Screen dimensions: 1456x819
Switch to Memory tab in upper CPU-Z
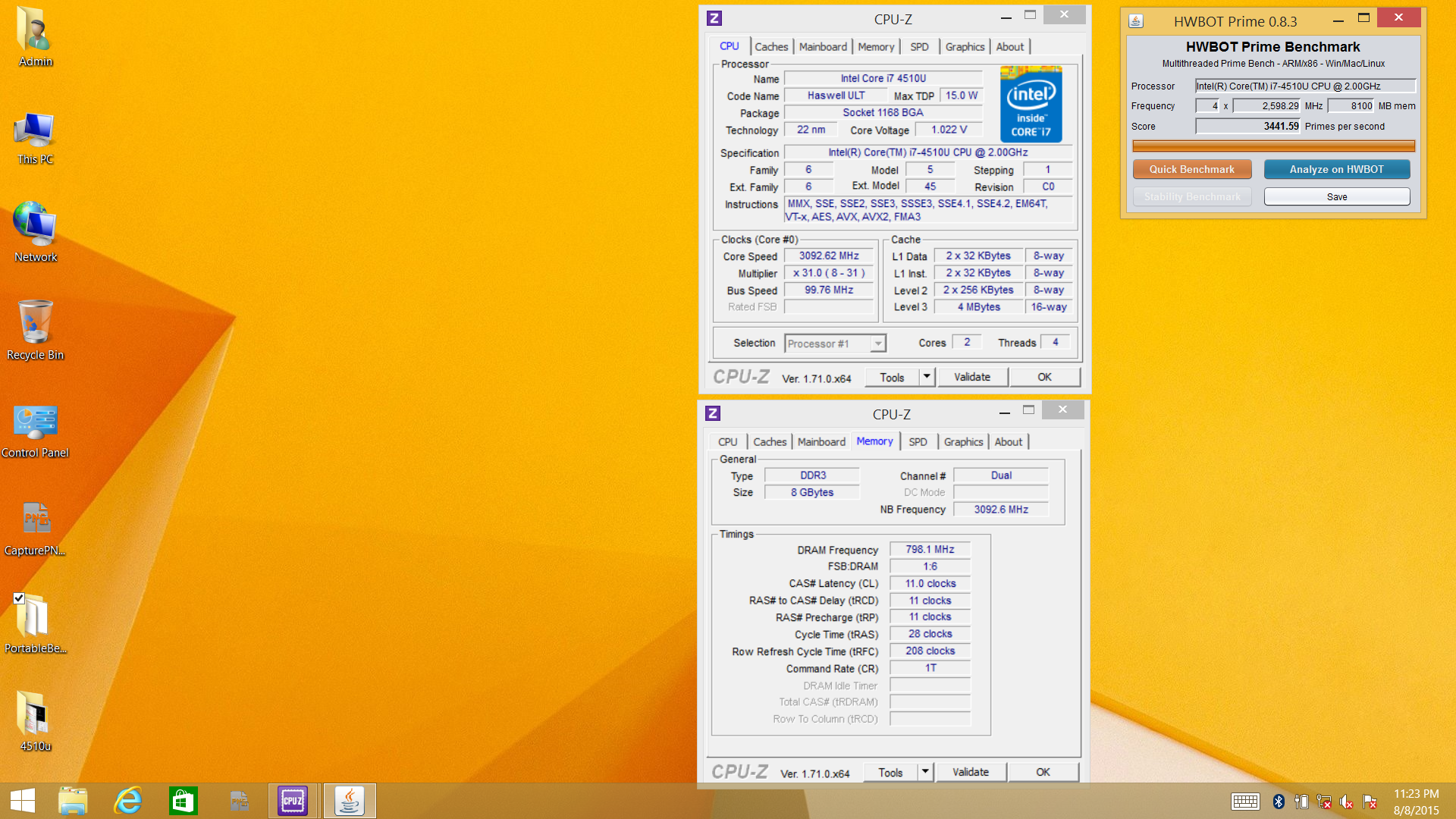point(876,46)
